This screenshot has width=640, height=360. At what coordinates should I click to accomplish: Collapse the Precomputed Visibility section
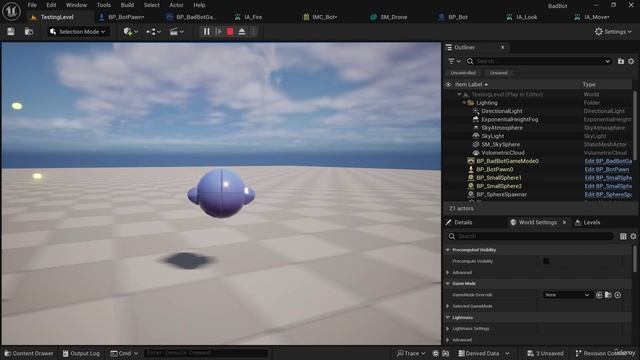448,250
